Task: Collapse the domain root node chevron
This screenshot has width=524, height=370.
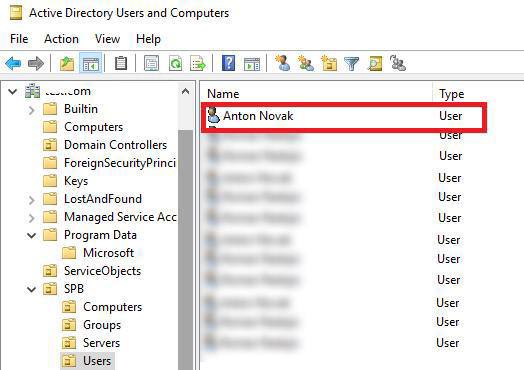Action: pyautogui.click(x=13, y=91)
